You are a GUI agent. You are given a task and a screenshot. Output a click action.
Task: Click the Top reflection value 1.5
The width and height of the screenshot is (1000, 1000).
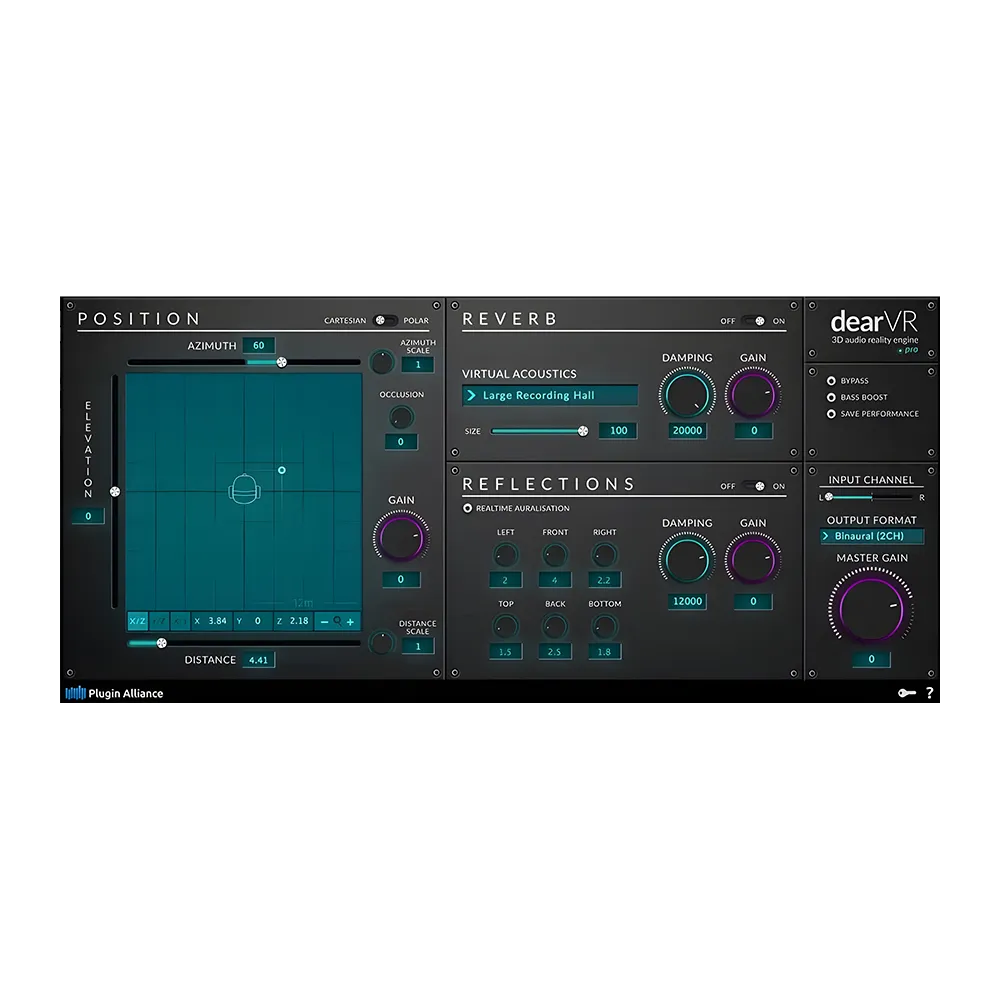pyautogui.click(x=506, y=652)
